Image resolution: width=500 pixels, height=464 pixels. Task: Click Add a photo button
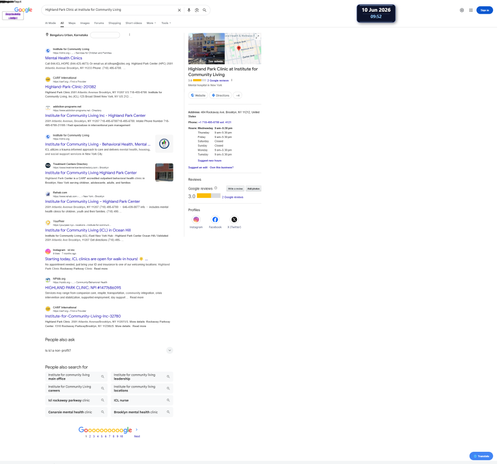pyautogui.click(x=253, y=189)
